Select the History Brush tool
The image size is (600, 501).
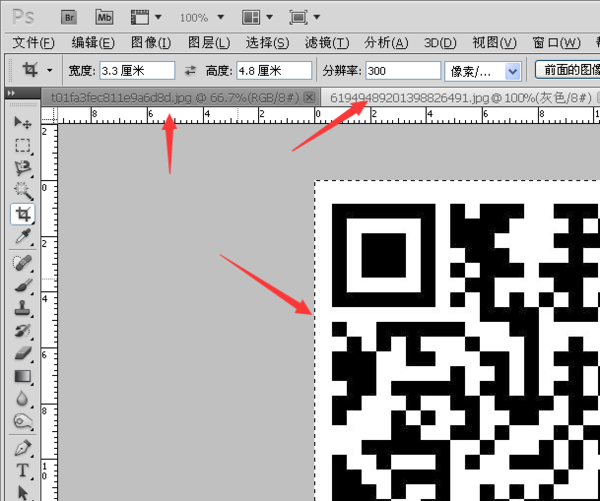[23, 331]
